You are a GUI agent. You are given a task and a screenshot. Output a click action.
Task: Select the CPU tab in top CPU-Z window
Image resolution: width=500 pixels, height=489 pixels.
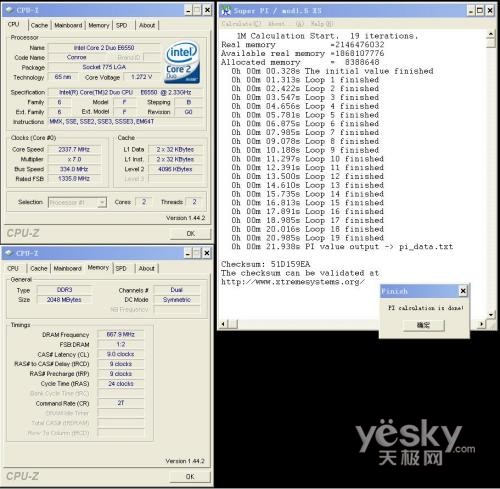[x=14, y=24]
